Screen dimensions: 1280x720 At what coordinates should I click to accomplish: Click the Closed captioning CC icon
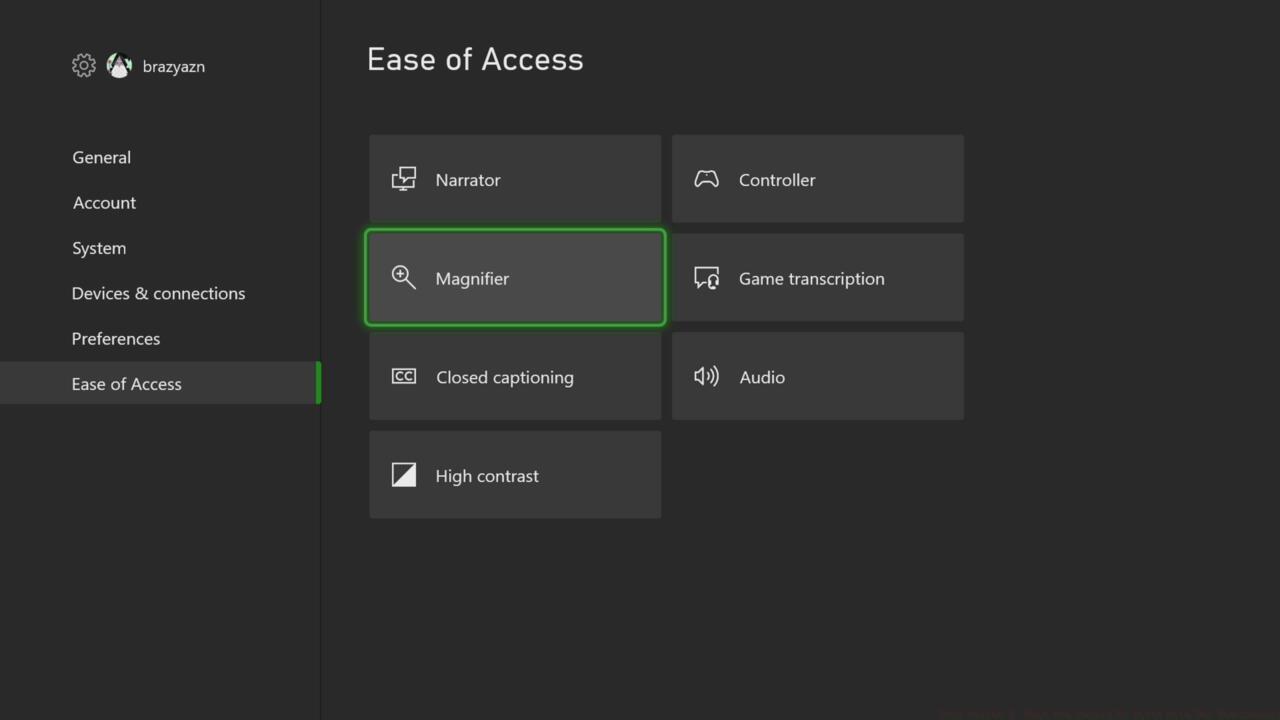point(403,377)
